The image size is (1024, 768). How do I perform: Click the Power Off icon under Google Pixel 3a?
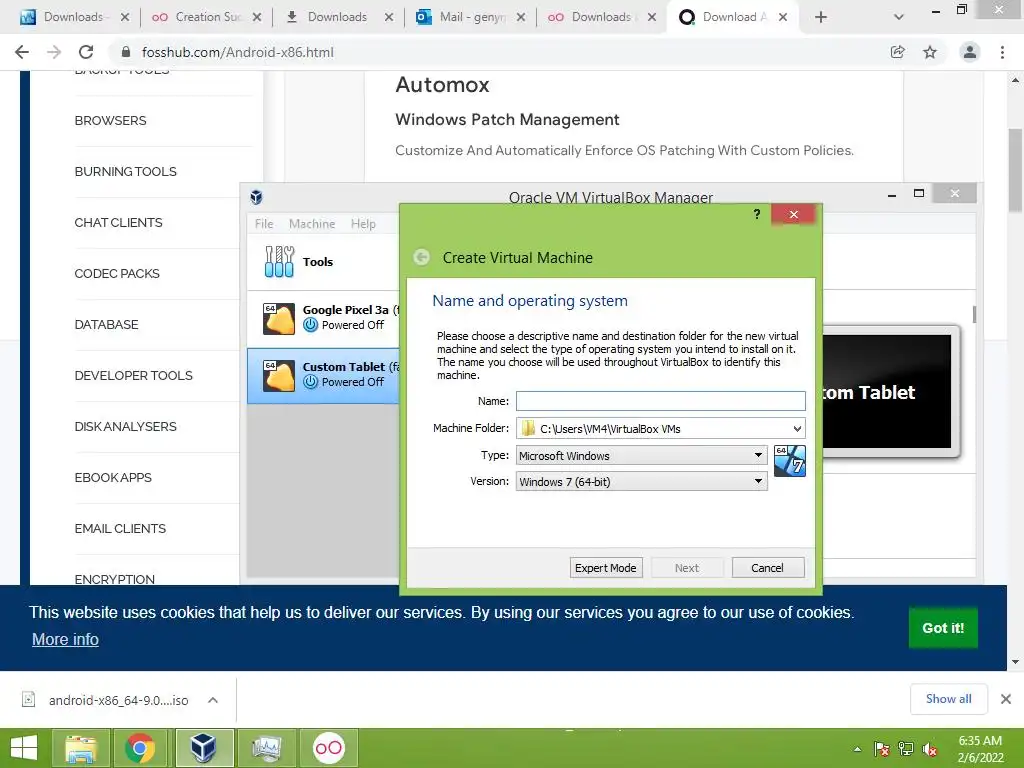(311, 325)
